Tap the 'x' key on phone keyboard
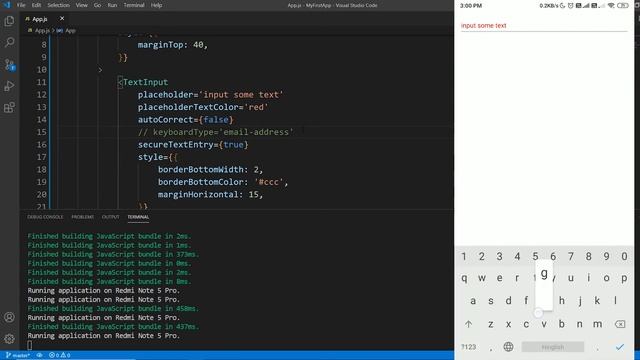The width and height of the screenshot is (640, 360). point(508,324)
